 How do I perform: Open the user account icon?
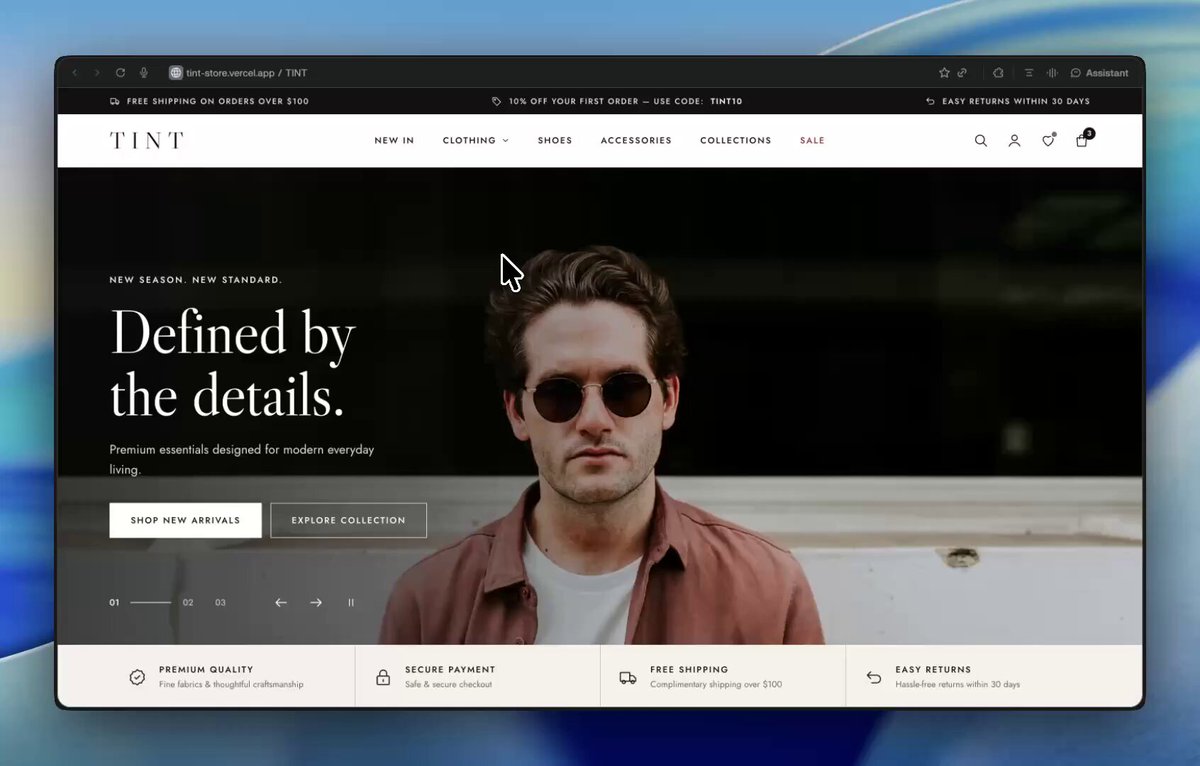coord(1014,141)
